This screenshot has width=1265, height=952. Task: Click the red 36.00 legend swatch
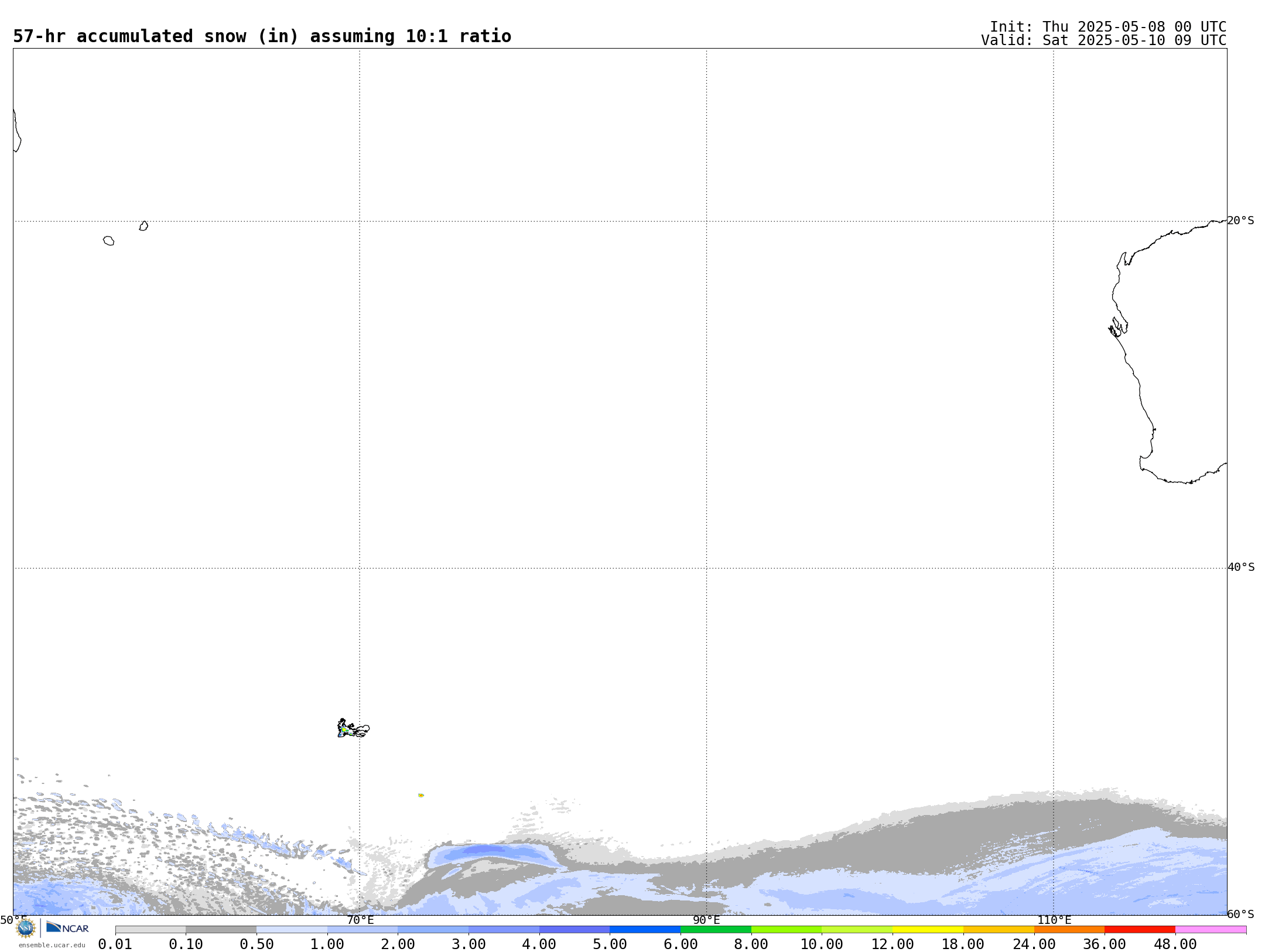1140,930
